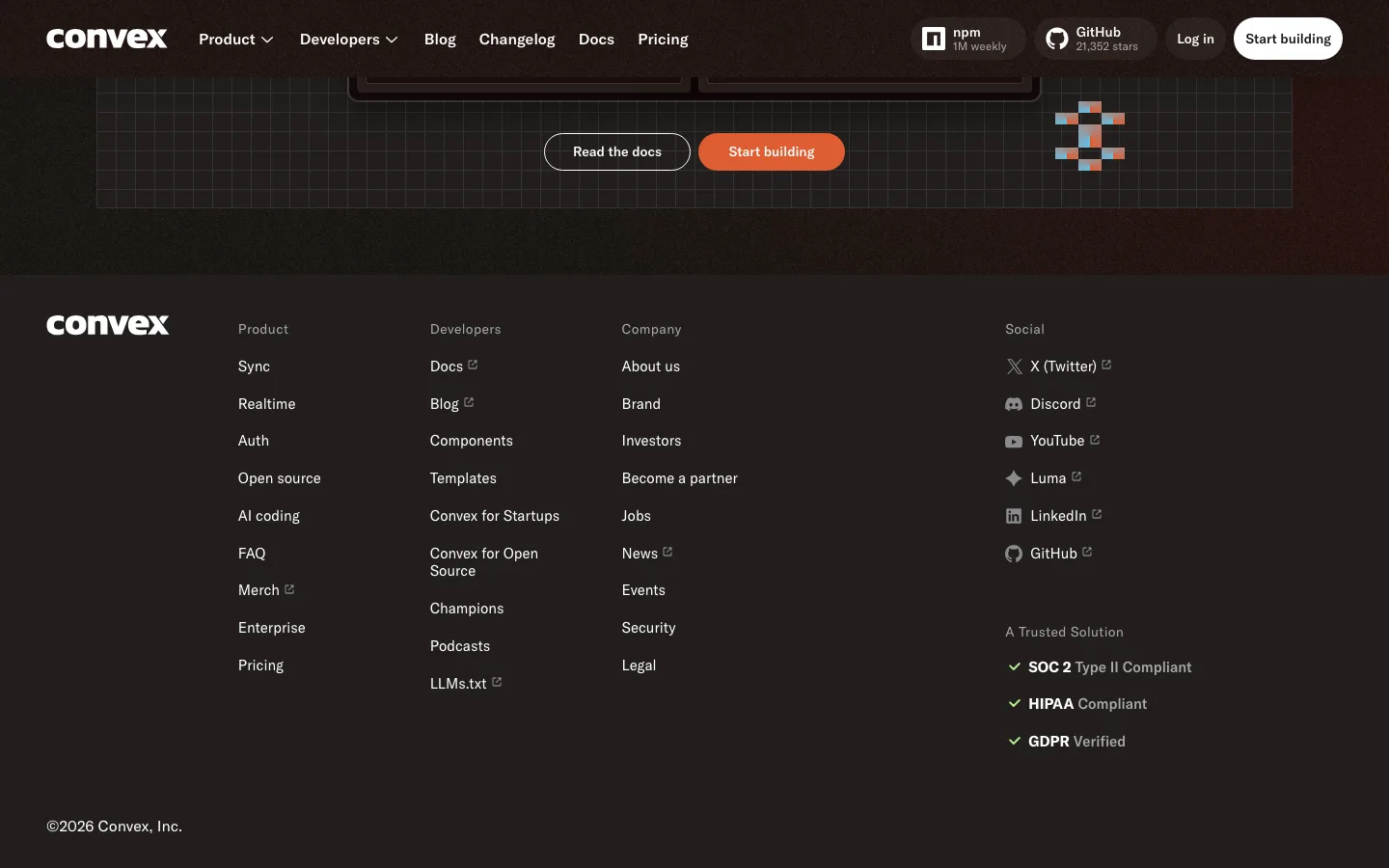Click the GitHub icon in the Social list

pos(1014,554)
